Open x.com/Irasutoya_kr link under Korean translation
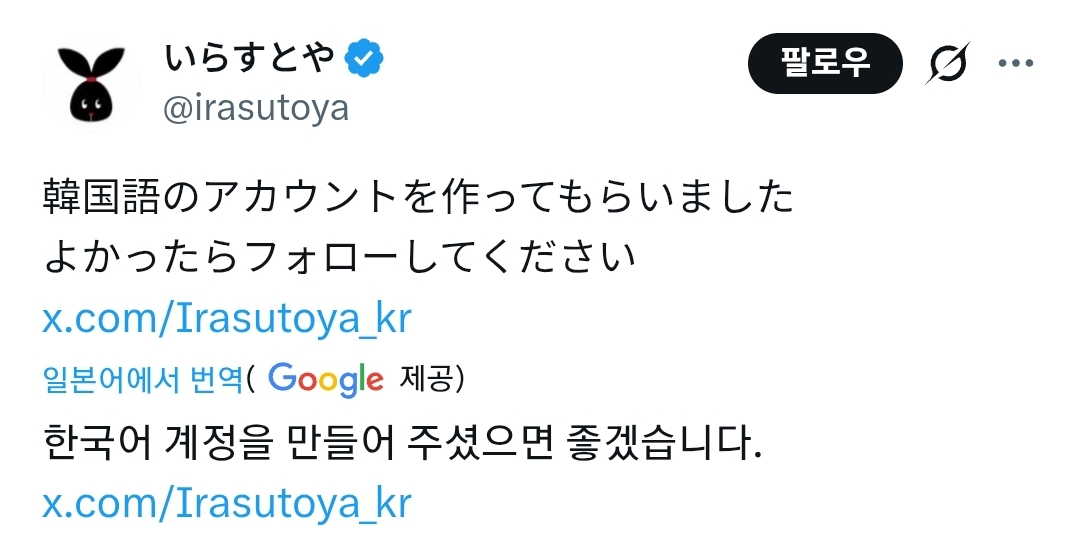1080x553 pixels. coord(227,502)
